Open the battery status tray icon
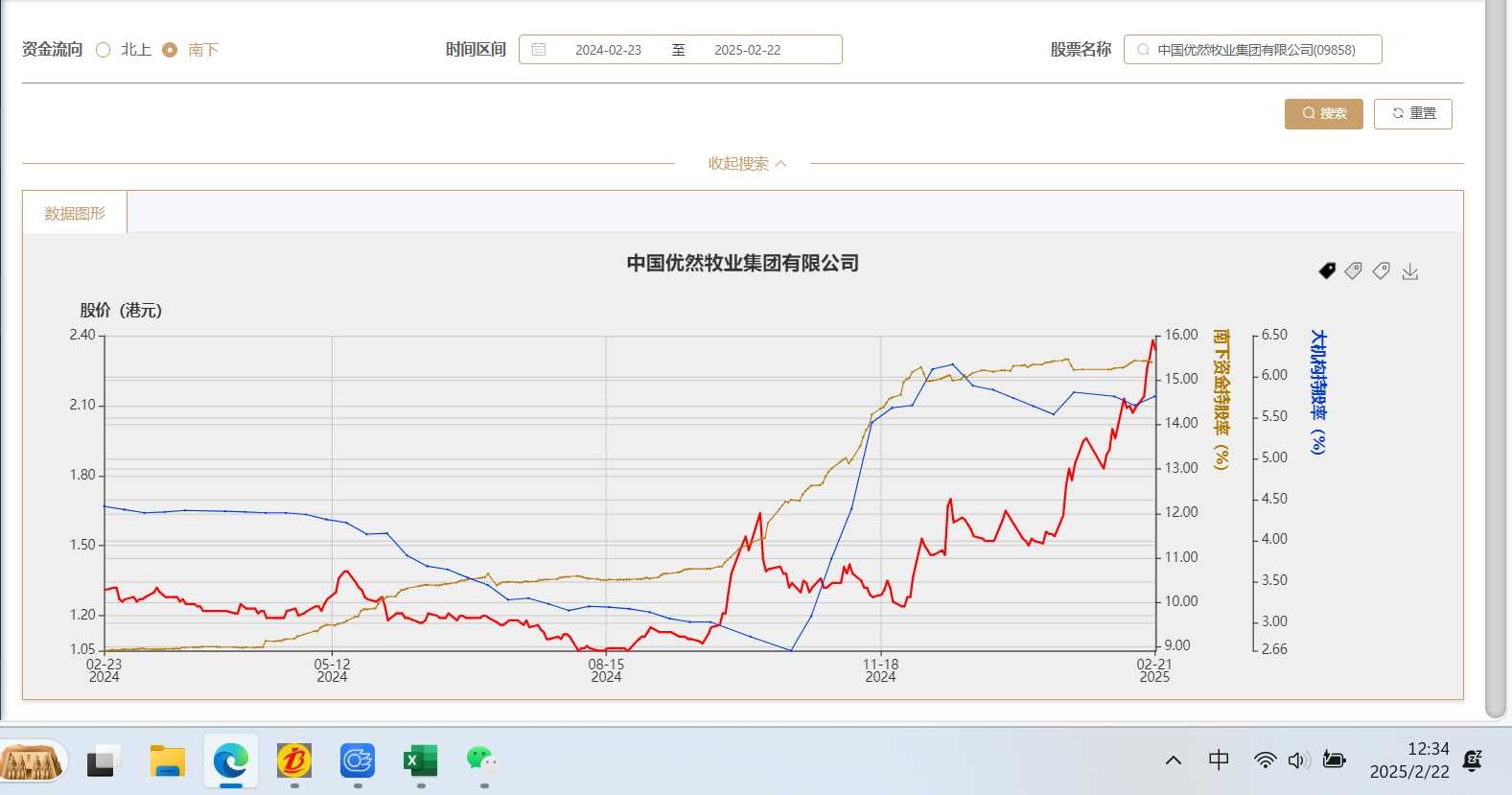1512x795 pixels. [1334, 760]
